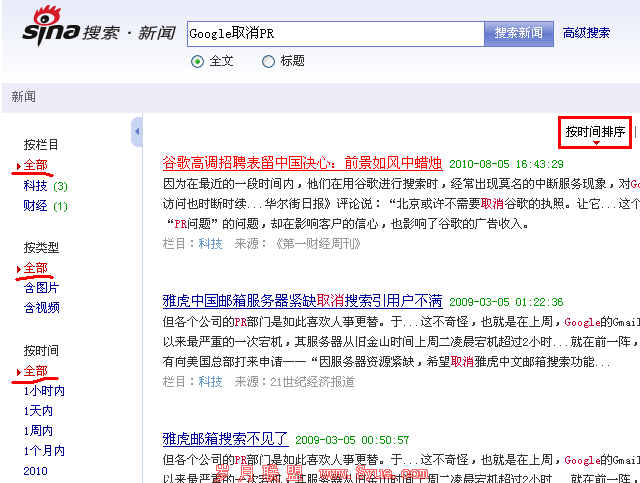Click the 按时间 heading in sidebar
This screenshot has height=483, width=640.
(41, 350)
